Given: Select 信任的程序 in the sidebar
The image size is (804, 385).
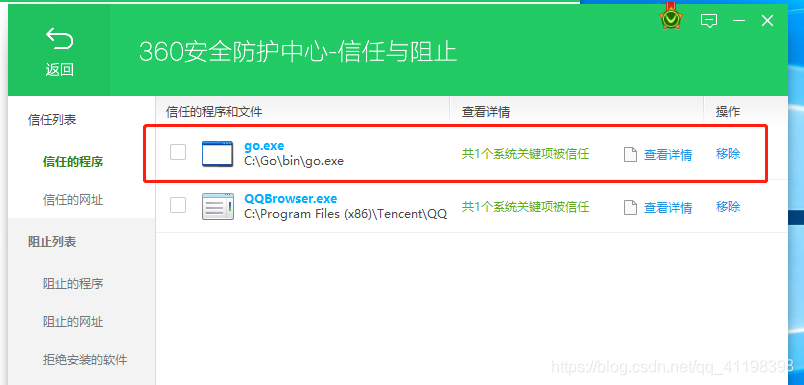Looking at the screenshot, I should pos(73,162).
